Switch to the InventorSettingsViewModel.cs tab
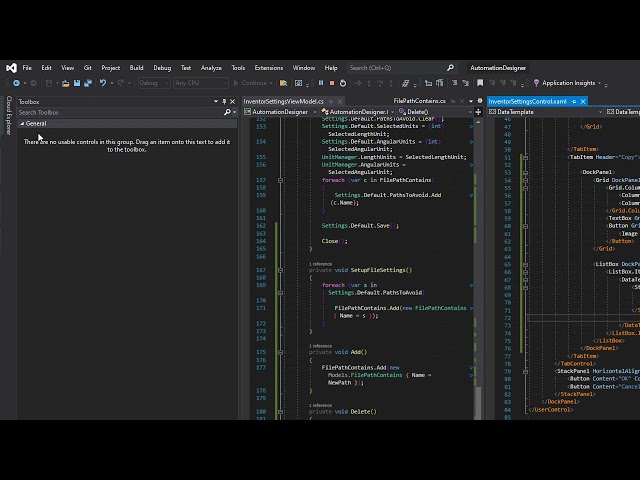Viewport: 640px width, 480px height. [284, 101]
